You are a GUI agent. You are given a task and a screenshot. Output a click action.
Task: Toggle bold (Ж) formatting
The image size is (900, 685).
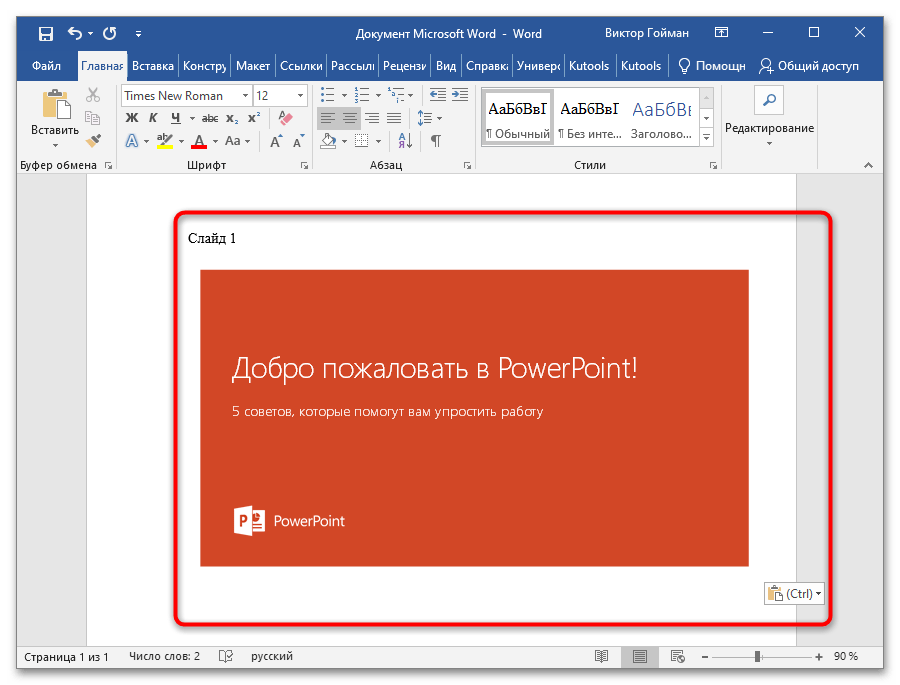click(x=132, y=118)
